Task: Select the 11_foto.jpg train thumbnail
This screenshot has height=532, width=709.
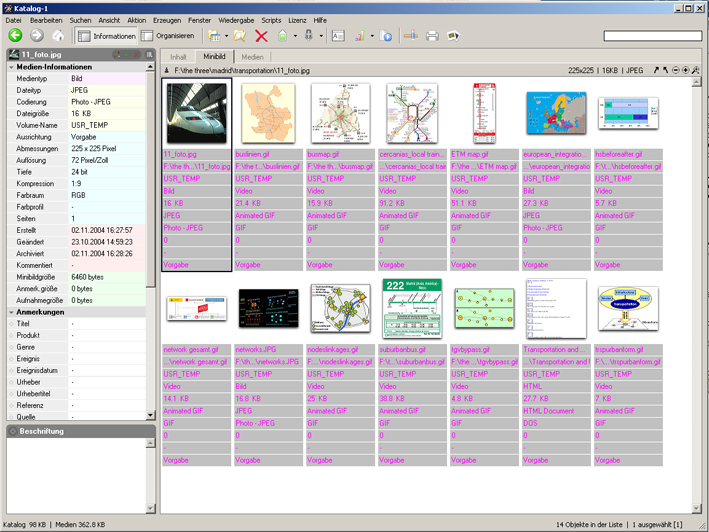Action: tap(196, 113)
